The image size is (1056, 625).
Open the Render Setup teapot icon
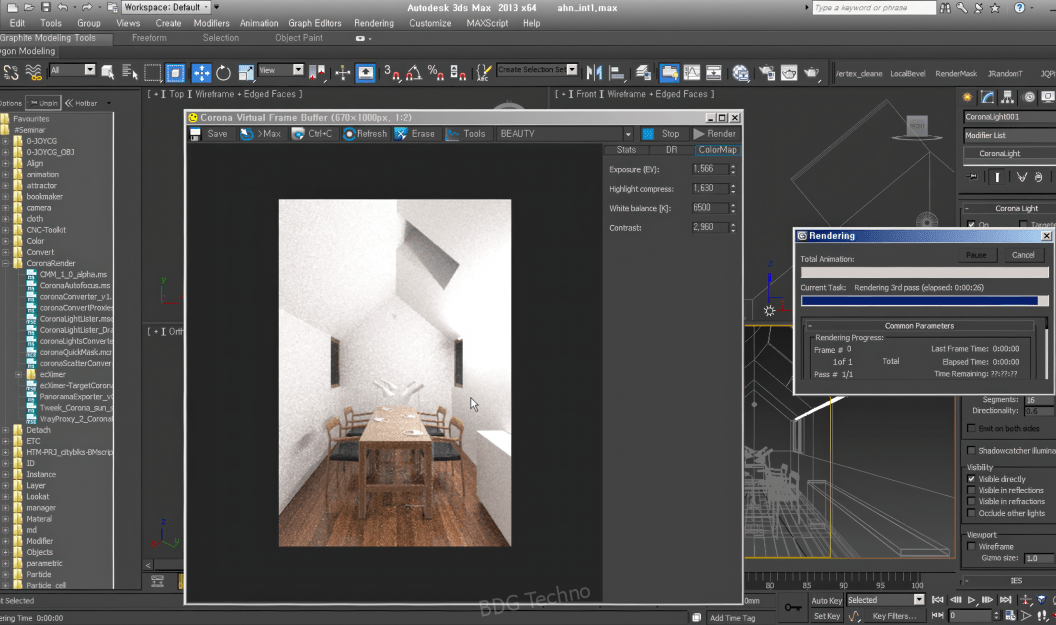[767, 73]
